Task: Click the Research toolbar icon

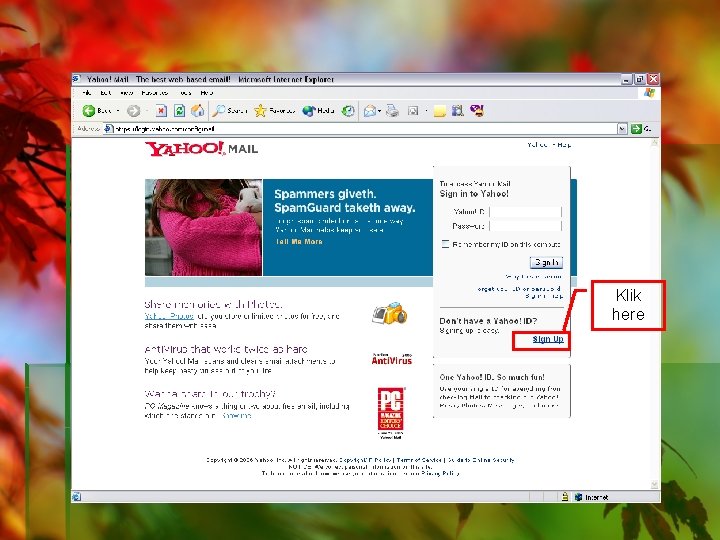Action: pos(457,111)
